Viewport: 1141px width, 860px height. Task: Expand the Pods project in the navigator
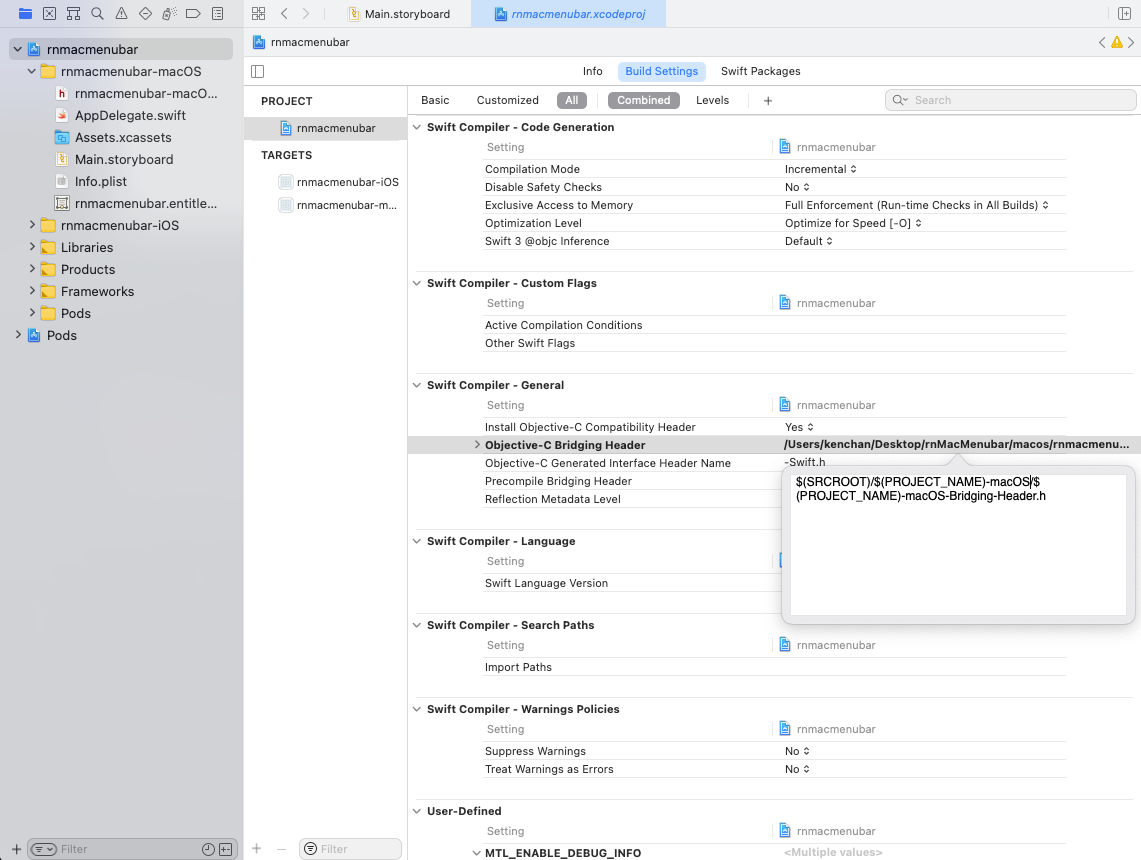(x=17, y=335)
